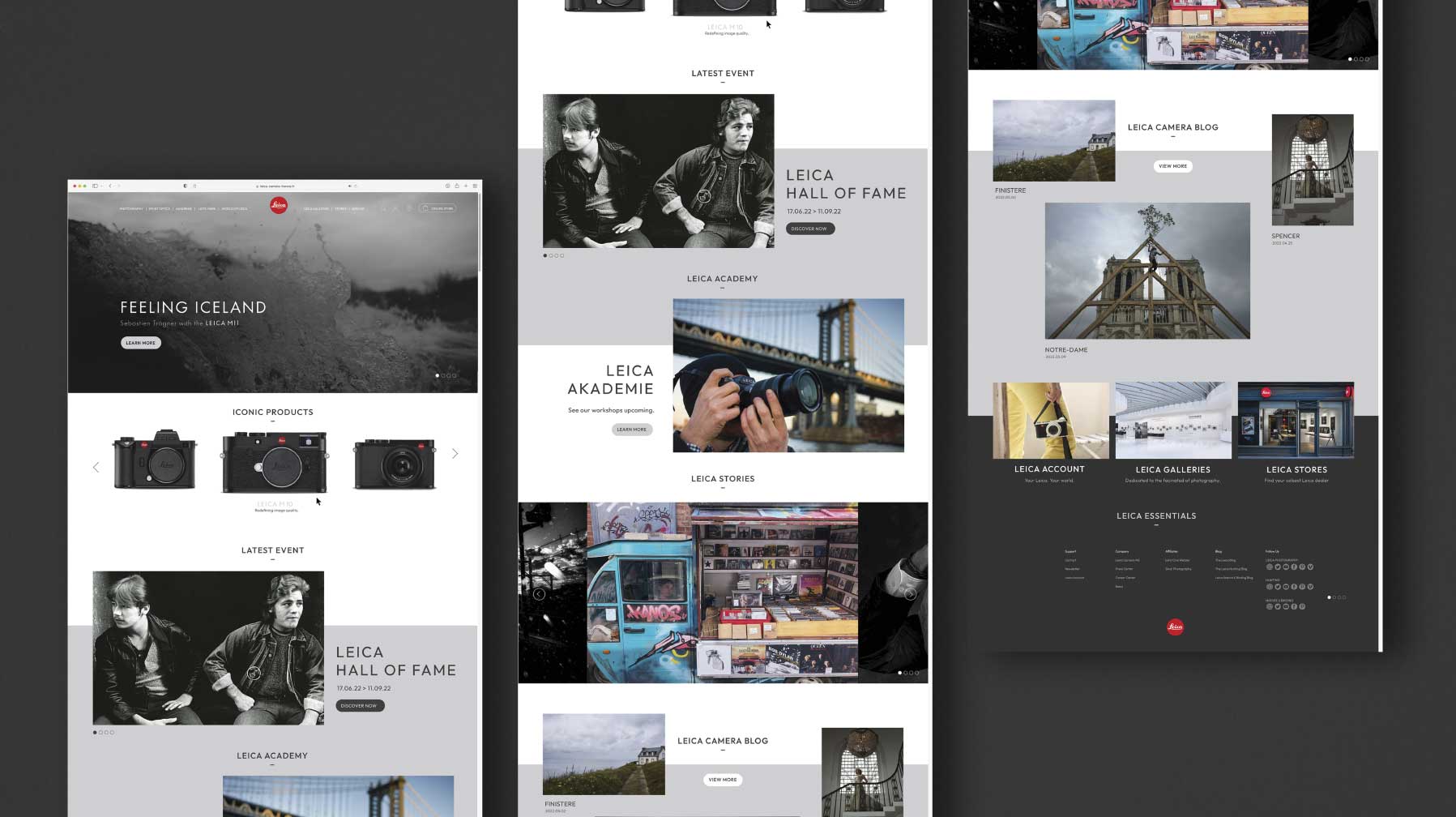The height and width of the screenshot is (817, 1456).
Task: Select the active dot under left mockup Hall of Fame photo
Action: point(95,733)
